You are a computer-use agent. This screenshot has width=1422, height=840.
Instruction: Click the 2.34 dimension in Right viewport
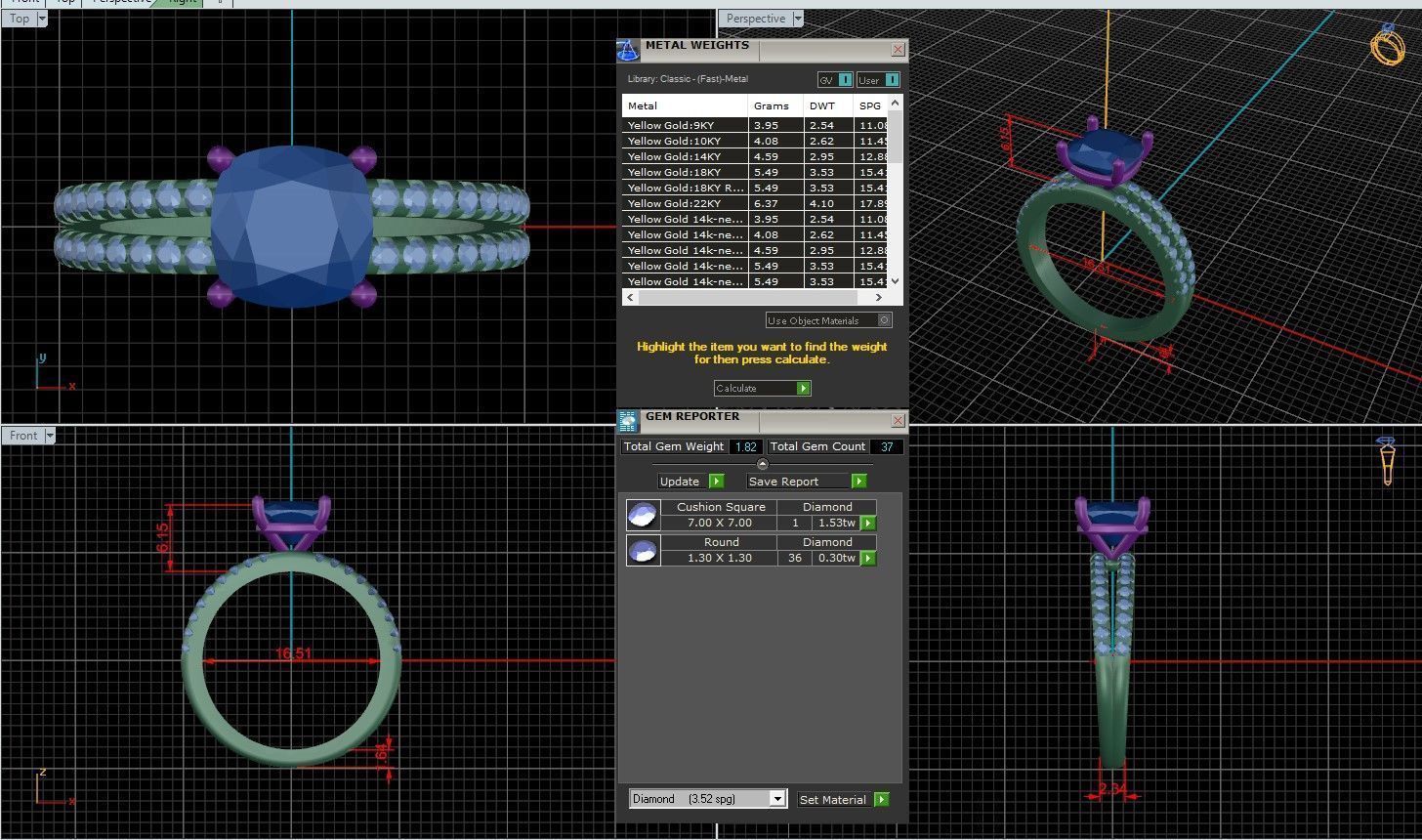[x=1112, y=788]
